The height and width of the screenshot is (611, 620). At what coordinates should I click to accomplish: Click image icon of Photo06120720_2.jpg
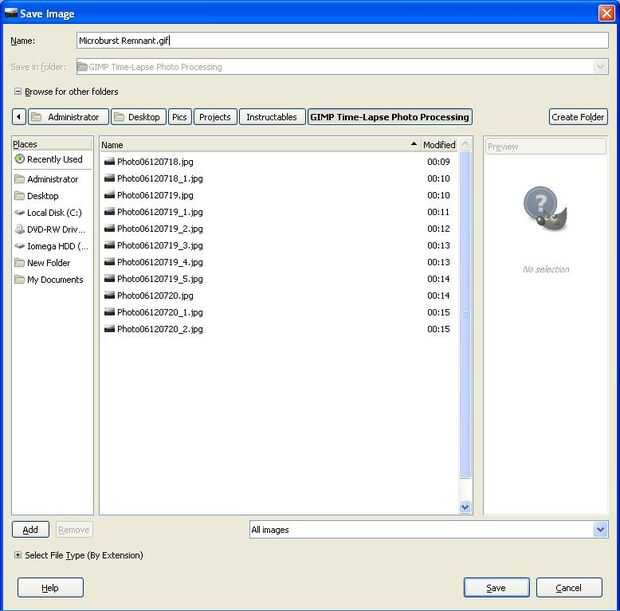pyautogui.click(x=110, y=329)
